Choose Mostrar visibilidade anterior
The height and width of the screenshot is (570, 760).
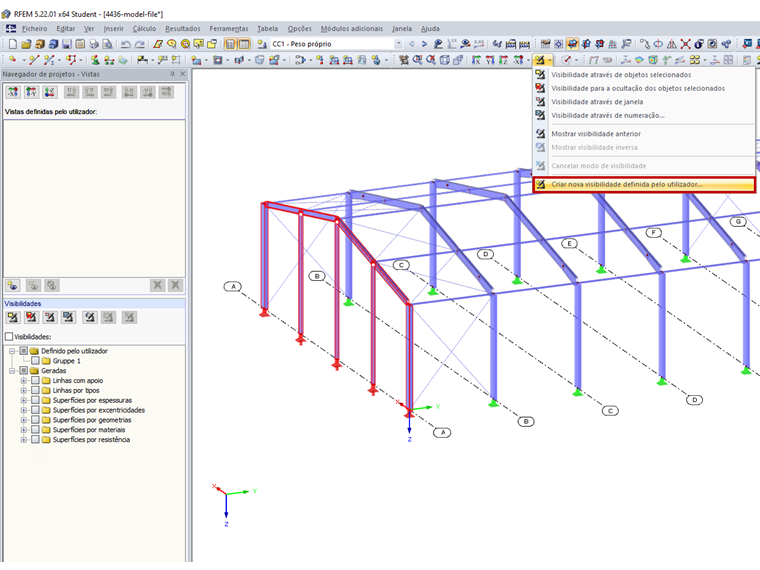644,134
